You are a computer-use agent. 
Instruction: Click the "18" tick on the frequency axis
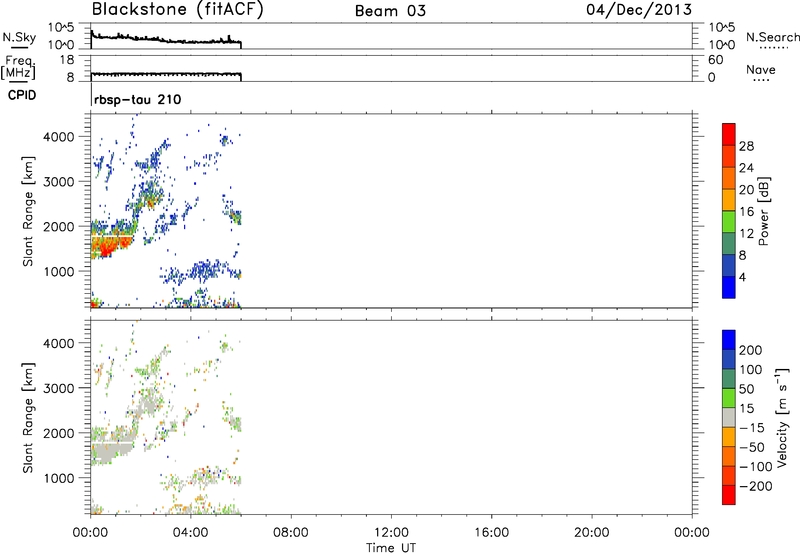point(67,60)
